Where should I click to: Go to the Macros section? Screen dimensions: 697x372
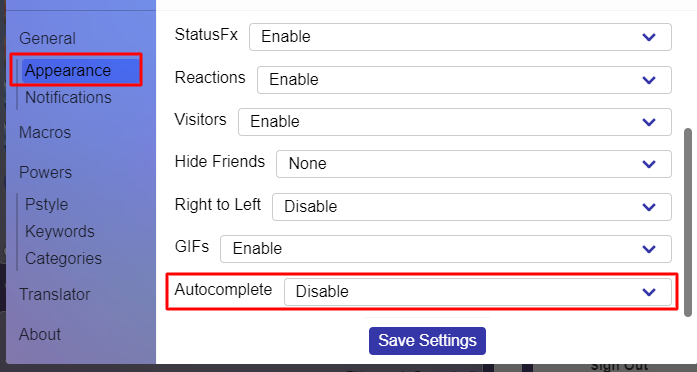click(45, 132)
